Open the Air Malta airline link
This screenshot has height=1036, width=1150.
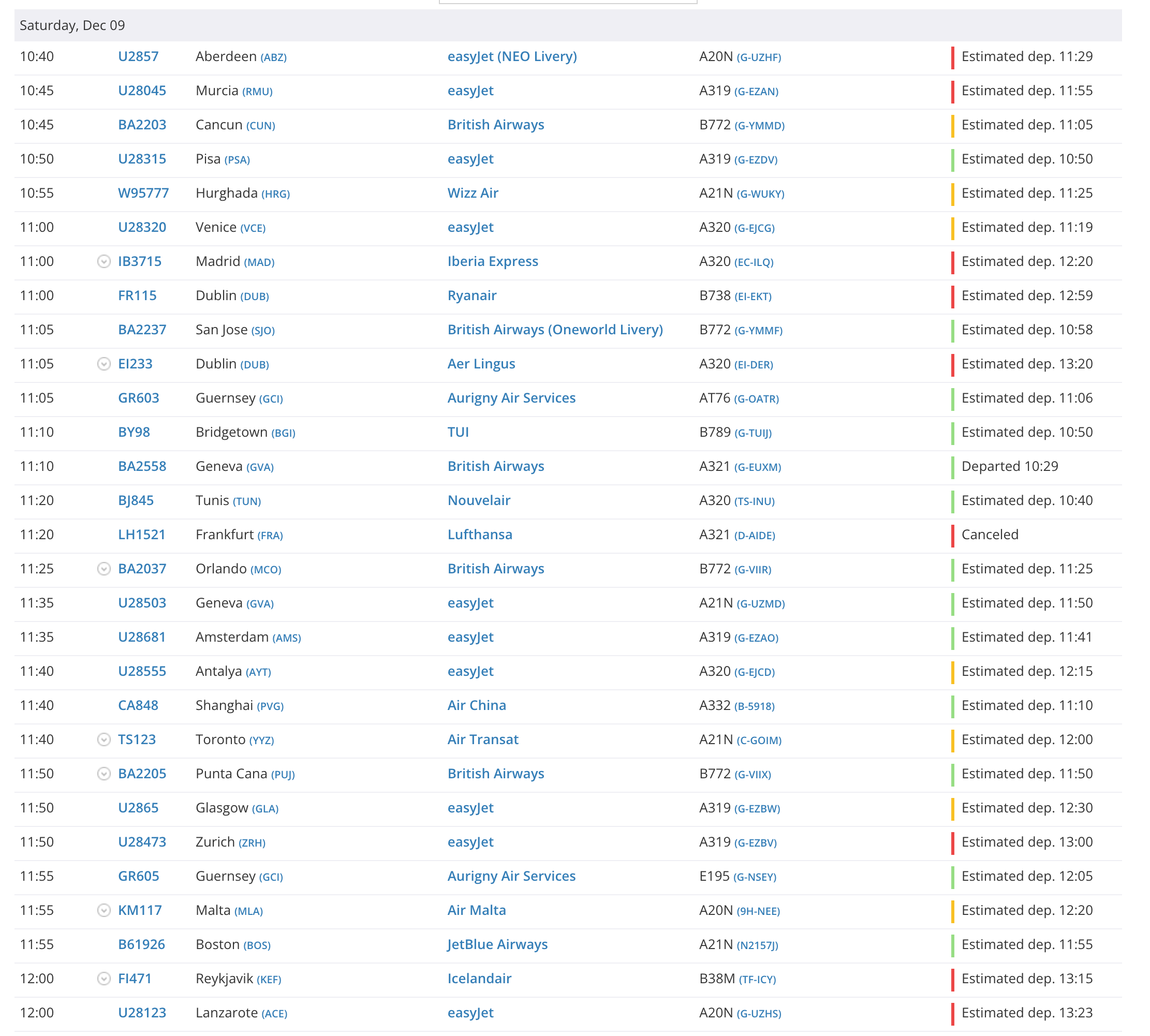pos(477,910)
